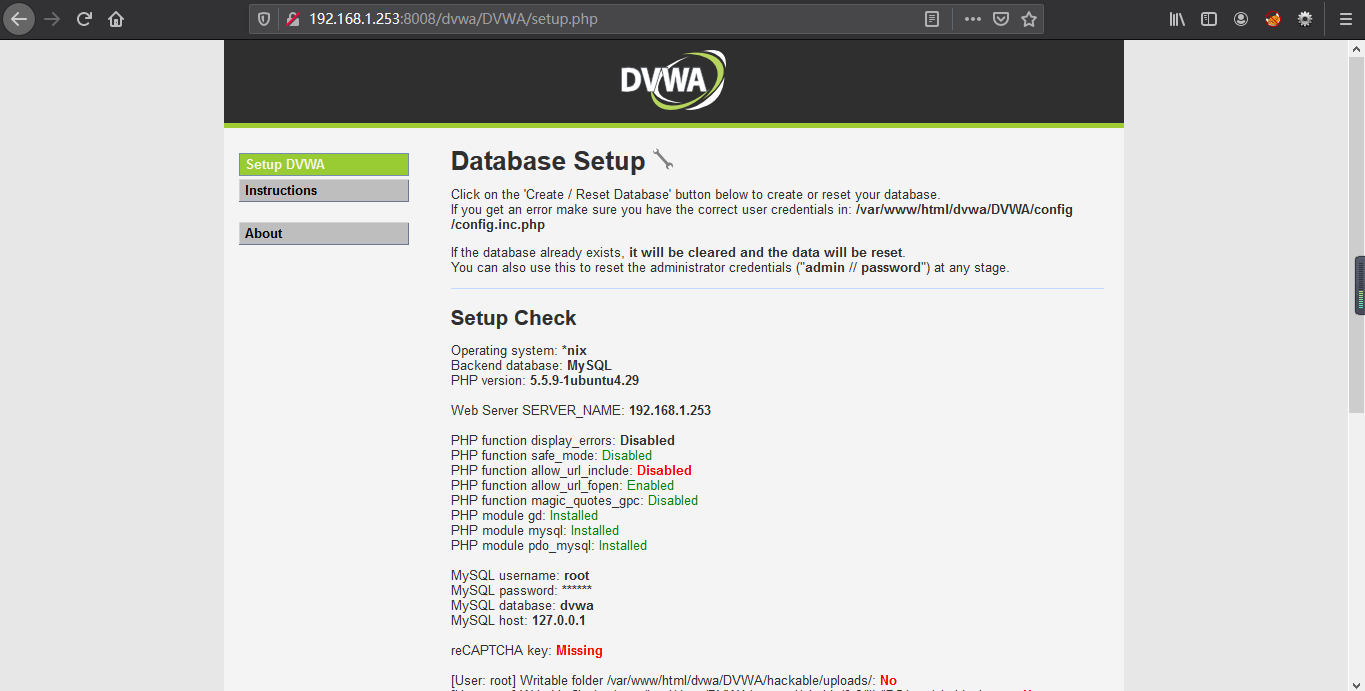Viewport: 1365px width, 691px height.
Task: Save the page to Pocket
Action: [x=1000, y=18]
